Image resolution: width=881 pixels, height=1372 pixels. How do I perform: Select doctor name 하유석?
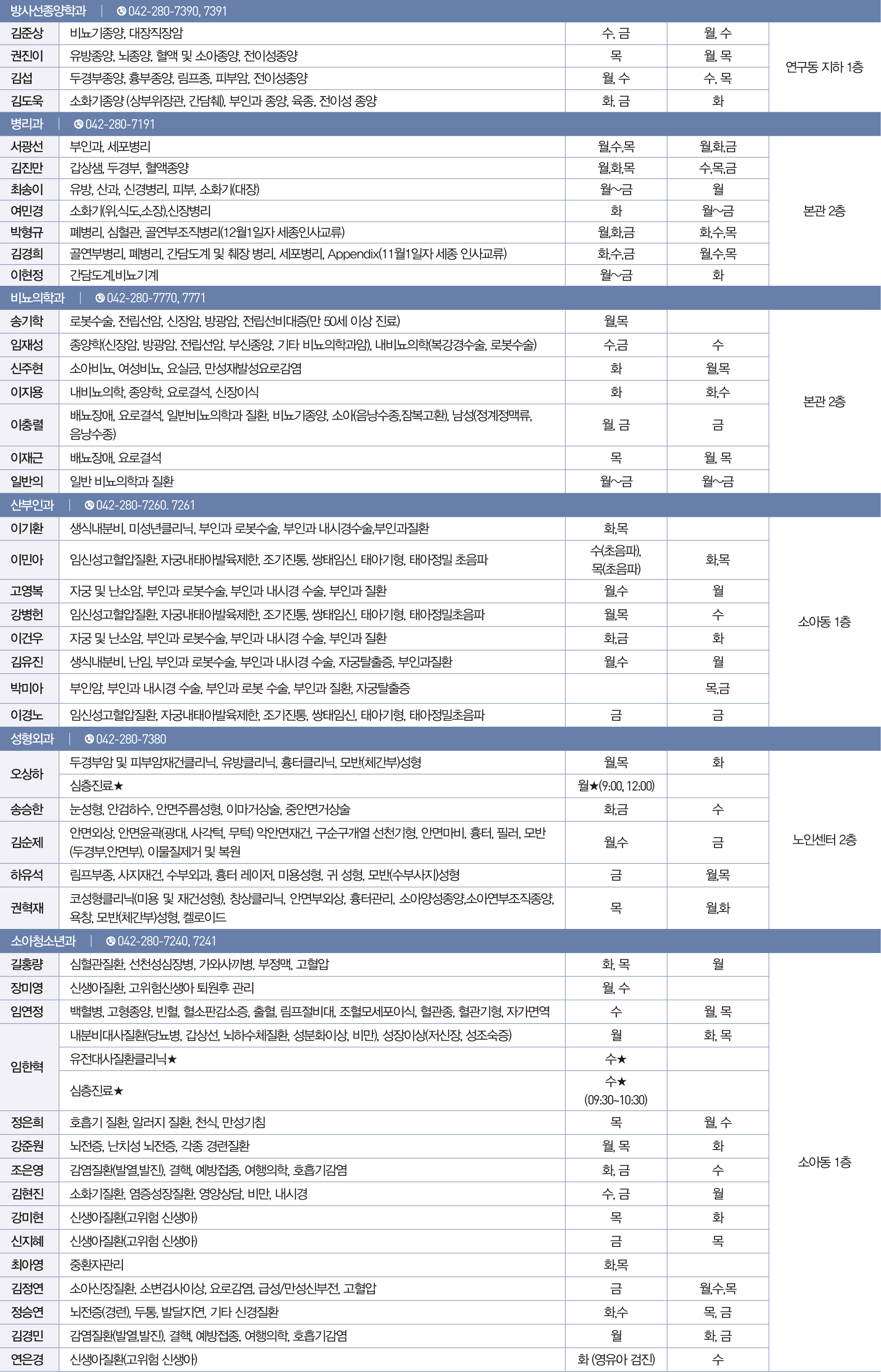(x=27, y=875)
